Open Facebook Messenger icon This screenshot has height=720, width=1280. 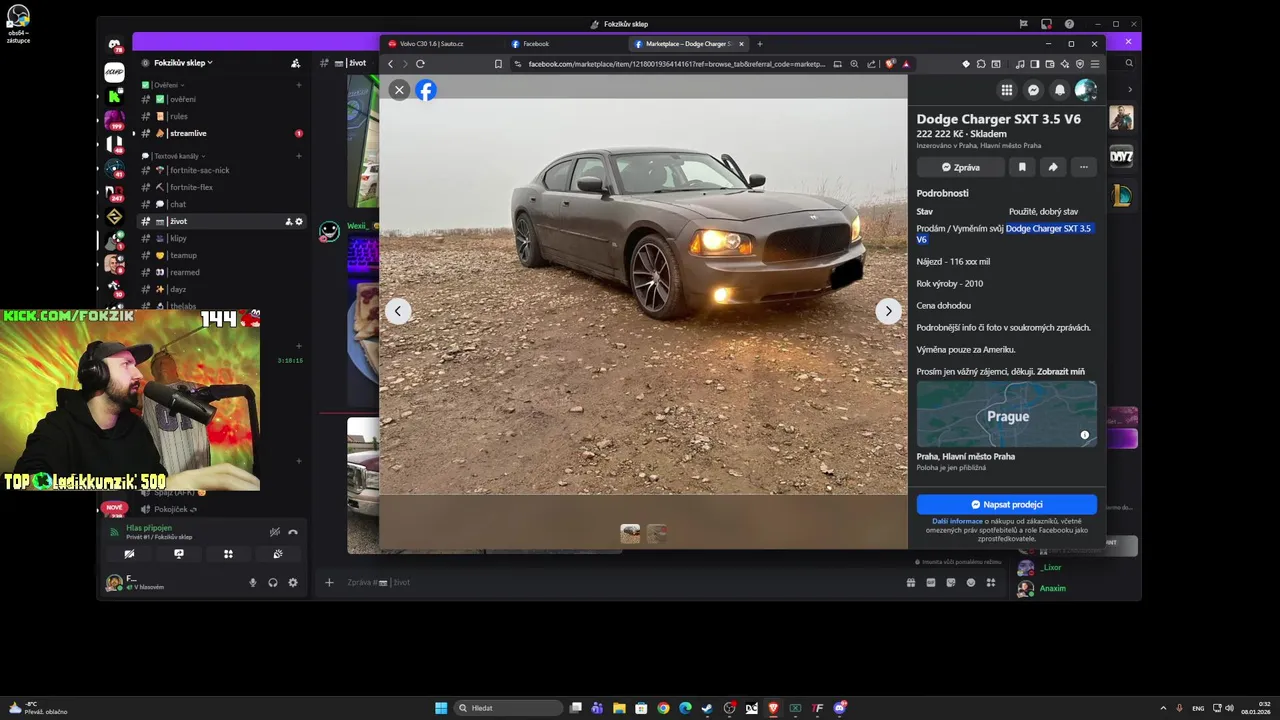point(1033,90)
